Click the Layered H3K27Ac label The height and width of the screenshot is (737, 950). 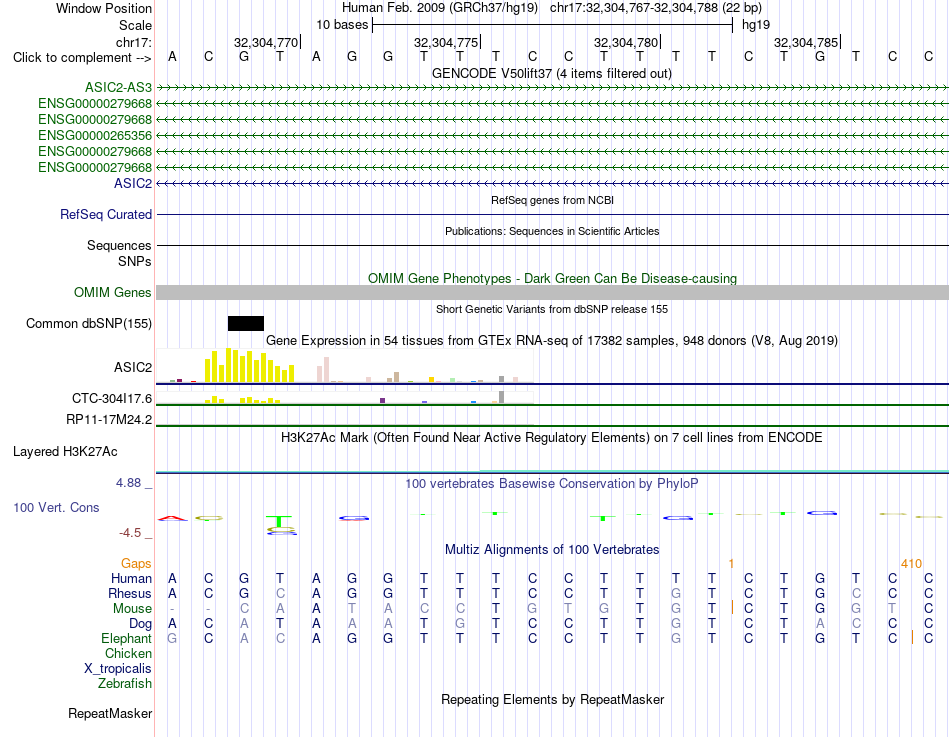pyautogui.click(x=65, y=452)
